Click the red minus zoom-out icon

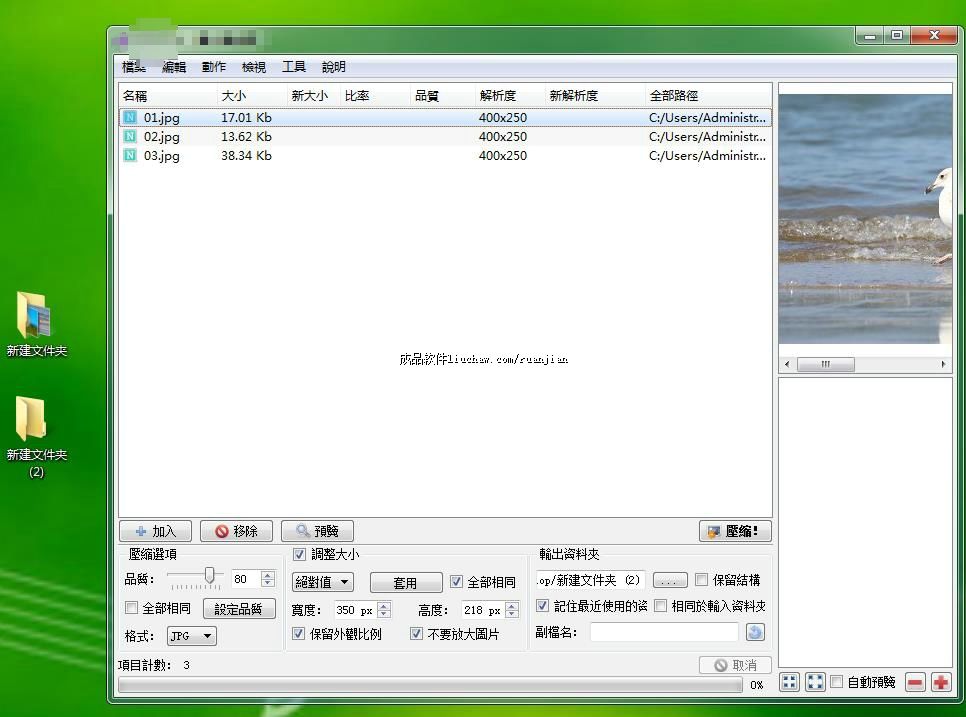tap(915, 682)
